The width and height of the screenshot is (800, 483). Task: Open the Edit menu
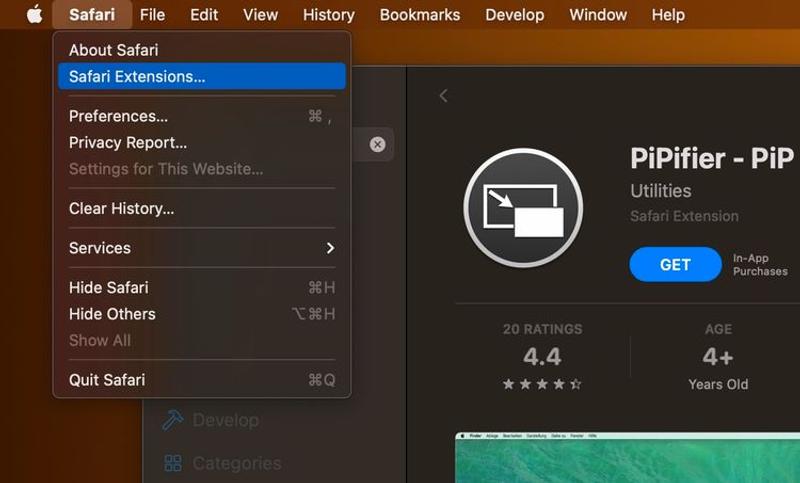click(x=204, y=15)
